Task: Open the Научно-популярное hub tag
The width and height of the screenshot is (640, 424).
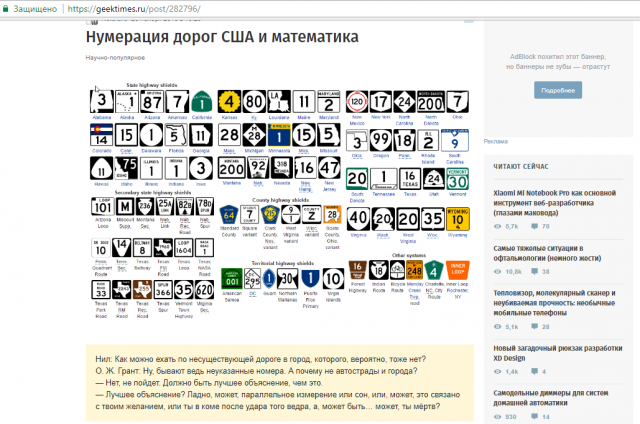Action: tap(115, 58)
